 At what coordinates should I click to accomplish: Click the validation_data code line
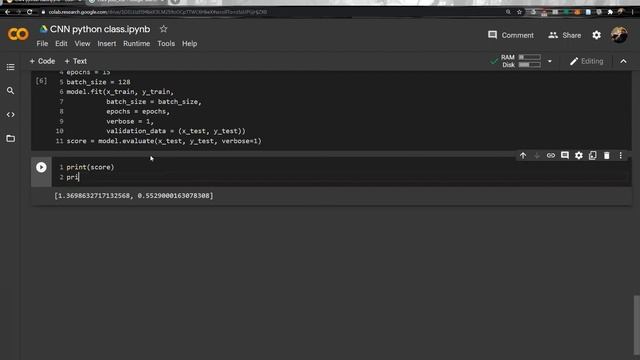click(176, 131)
